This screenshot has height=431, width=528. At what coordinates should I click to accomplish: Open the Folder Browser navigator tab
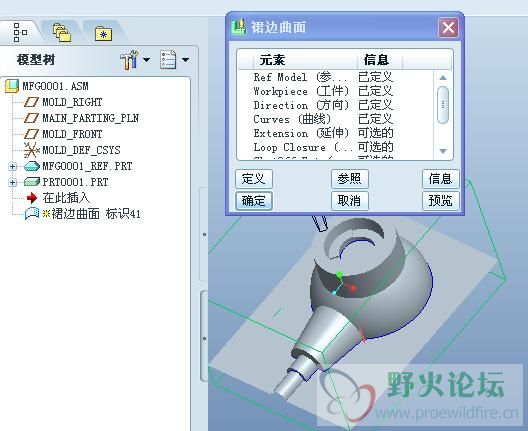62,32
